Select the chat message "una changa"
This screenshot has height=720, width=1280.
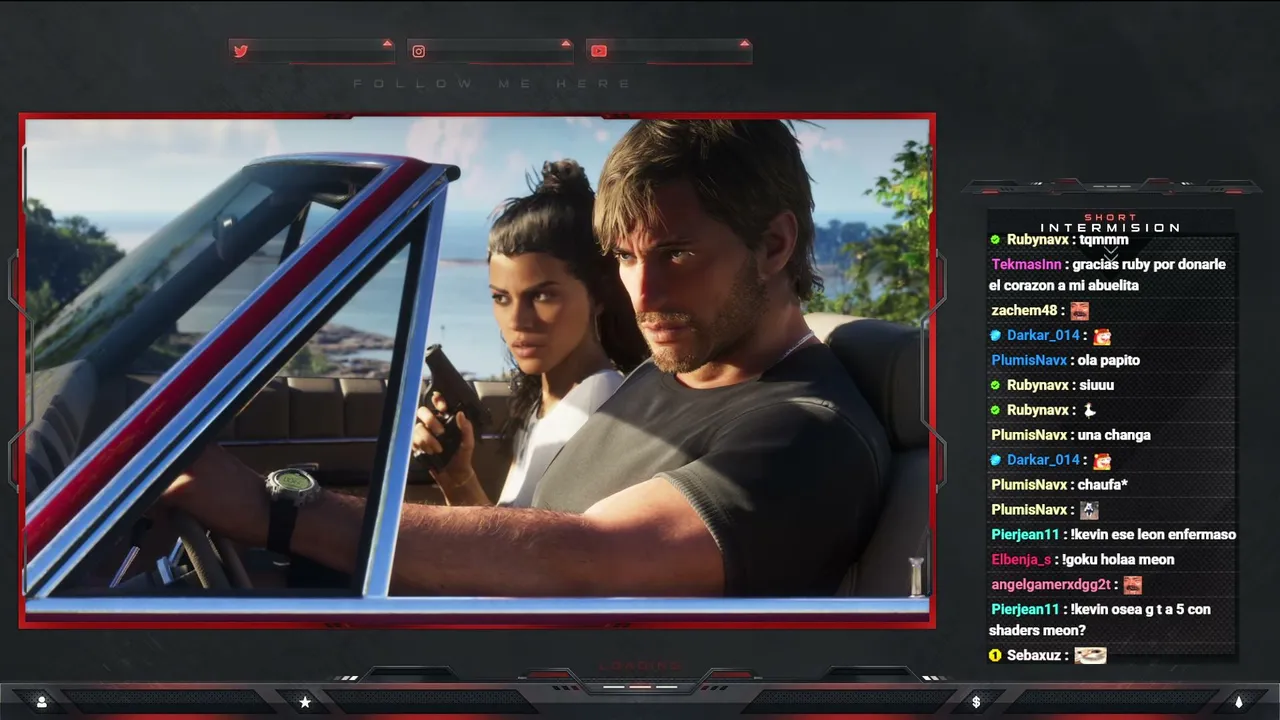[x=1114, y=435]
